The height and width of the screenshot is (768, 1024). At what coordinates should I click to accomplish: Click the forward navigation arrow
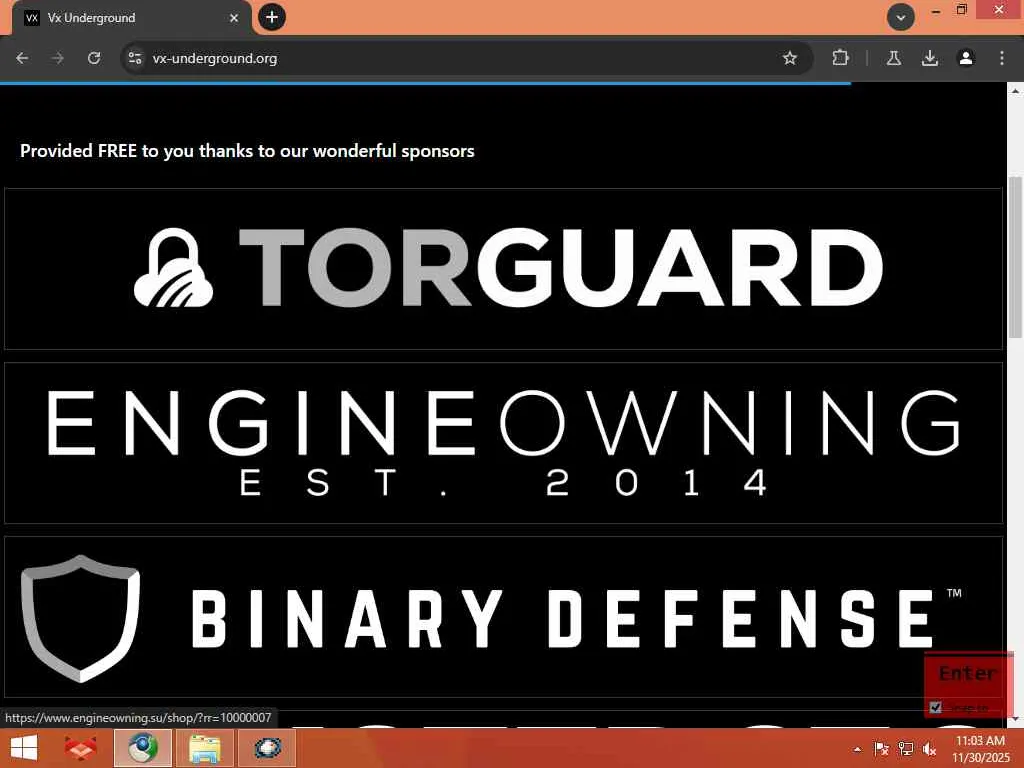(58, 58)
